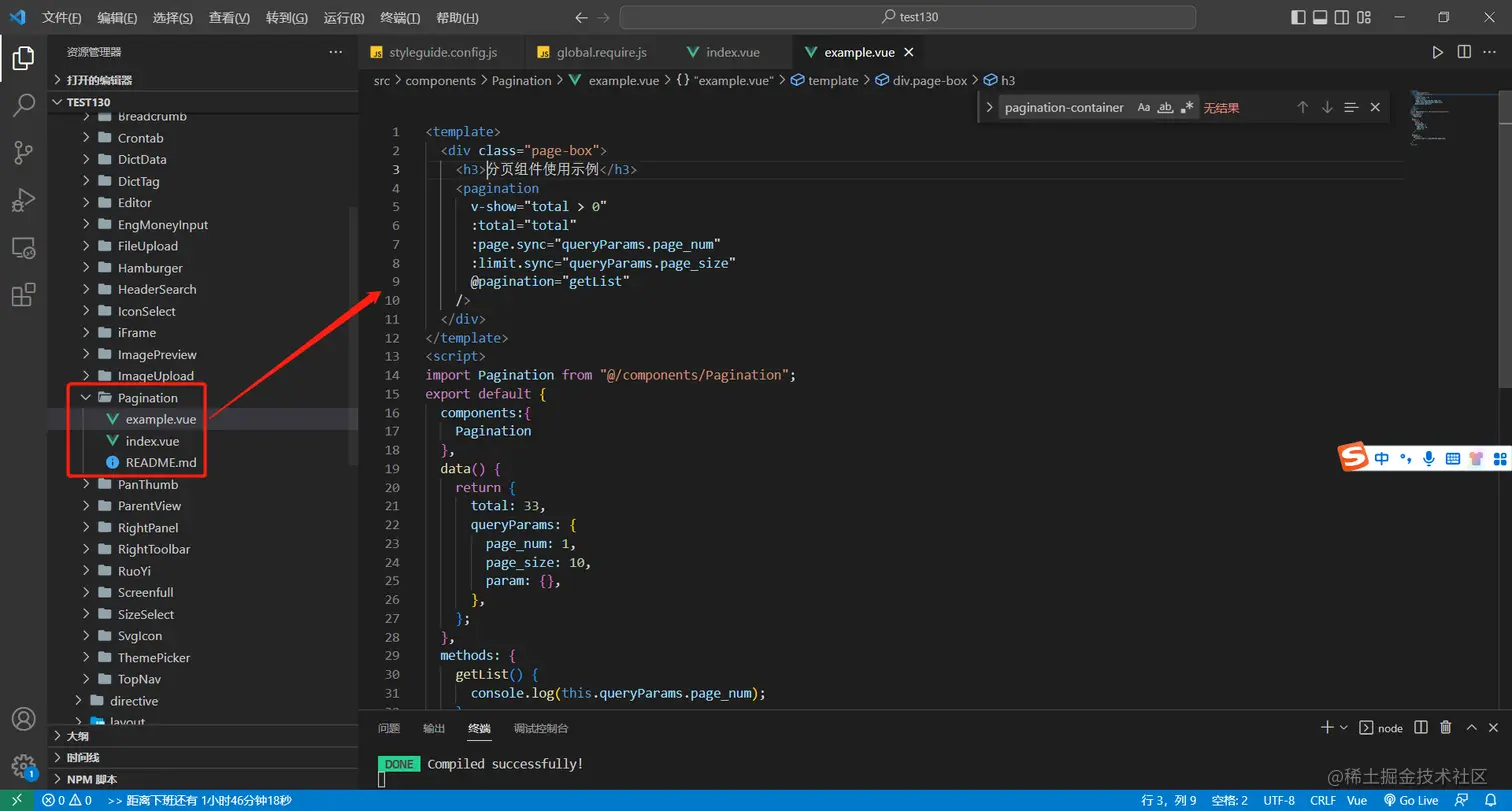Screen dimensions: 1512x811
Task: Switch to 输出 panel tab
Action: (x=434, y=728)
